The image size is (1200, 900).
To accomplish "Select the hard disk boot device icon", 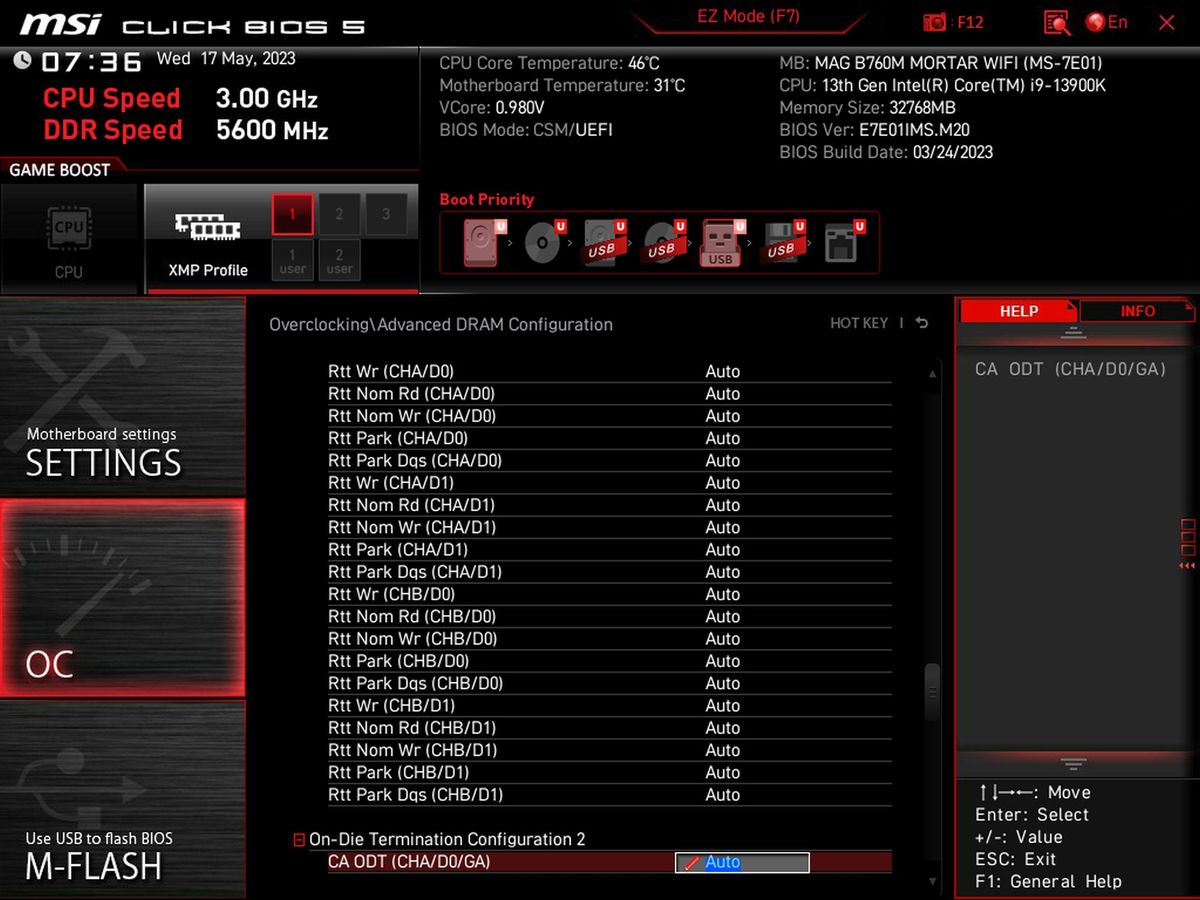I will [x=483, y=243].
